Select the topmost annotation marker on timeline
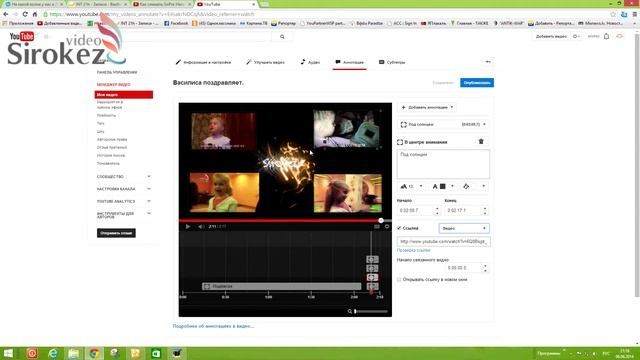The image size is (640, 360). coord(372,260)
